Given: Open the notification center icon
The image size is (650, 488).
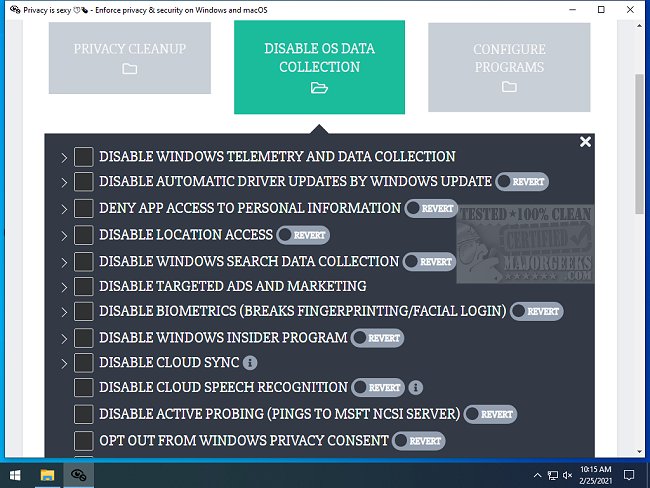Looking at the screenshot, I should [629, 475].
